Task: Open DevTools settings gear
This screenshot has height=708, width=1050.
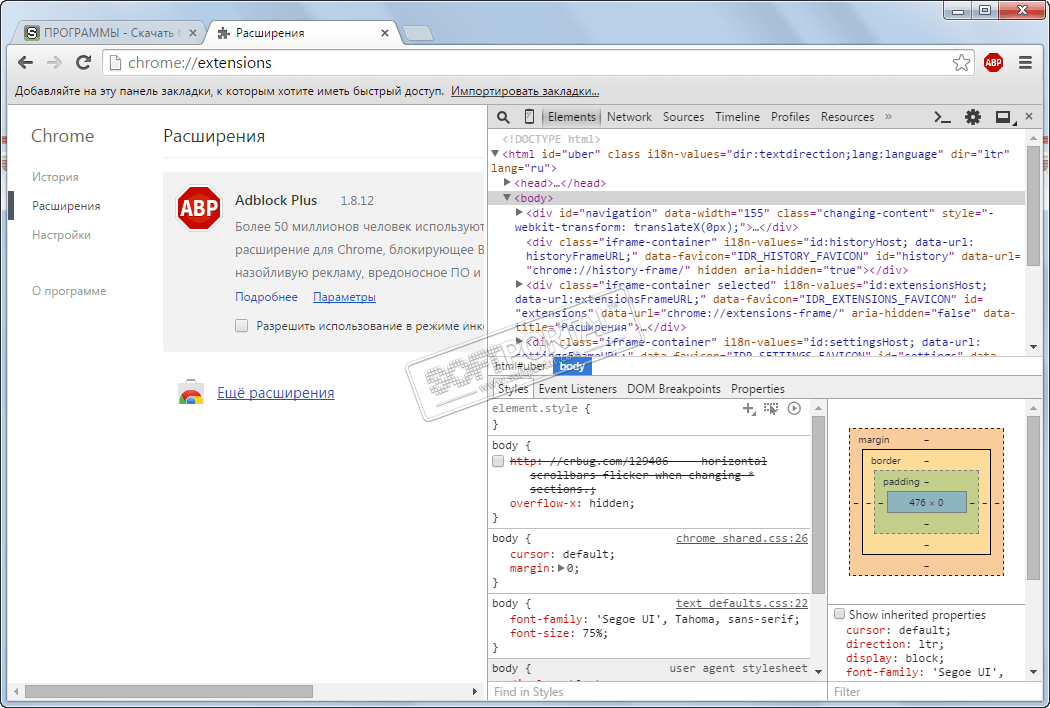Action: click(972, 117)
